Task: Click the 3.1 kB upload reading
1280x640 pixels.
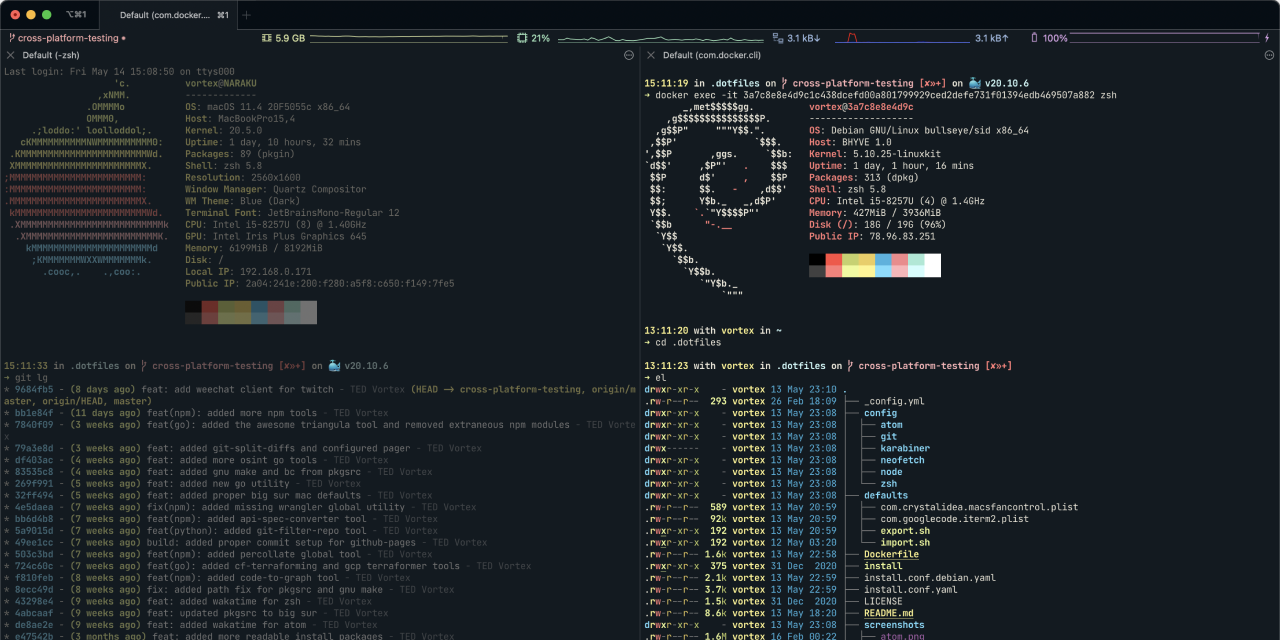Action: (x=992, y=38)
